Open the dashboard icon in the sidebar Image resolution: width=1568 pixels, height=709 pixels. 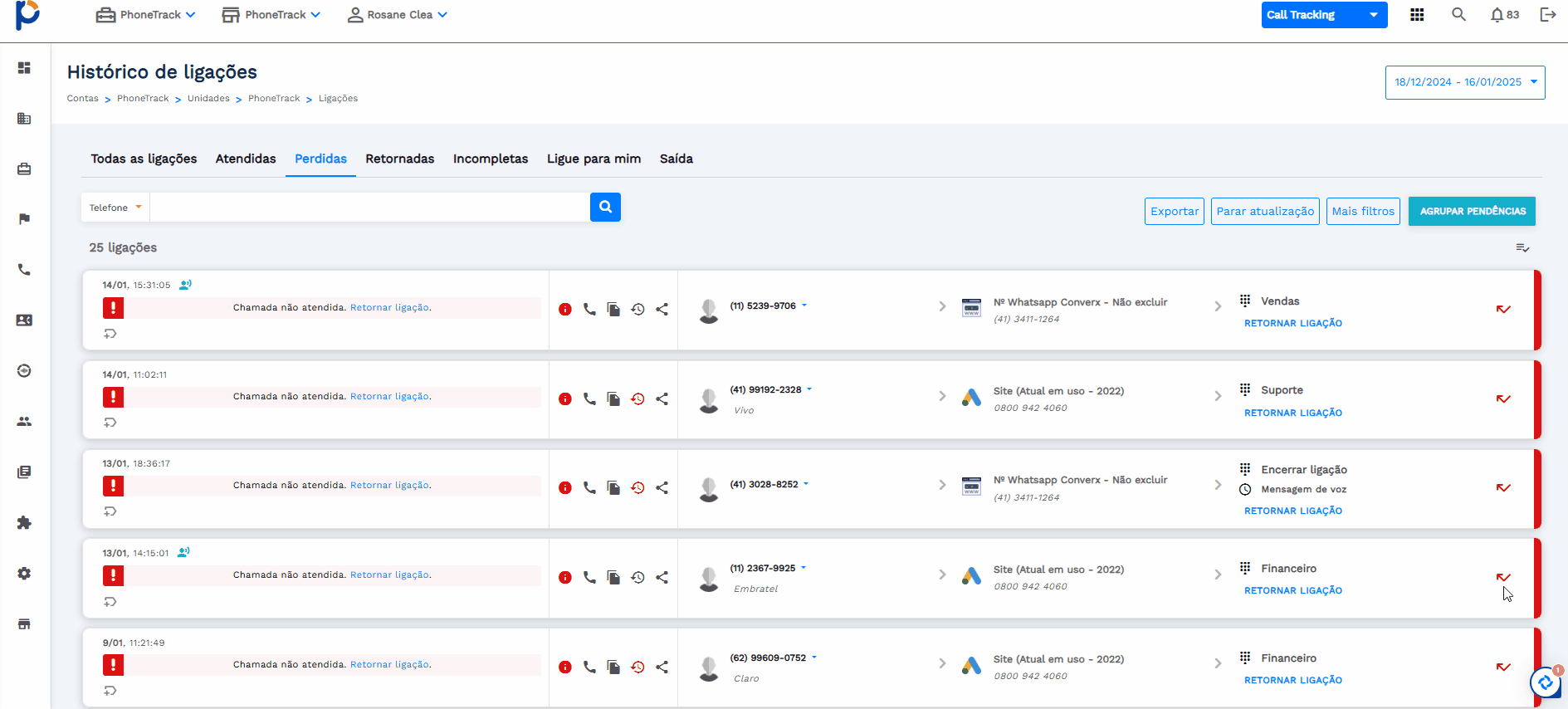point(24,68)
